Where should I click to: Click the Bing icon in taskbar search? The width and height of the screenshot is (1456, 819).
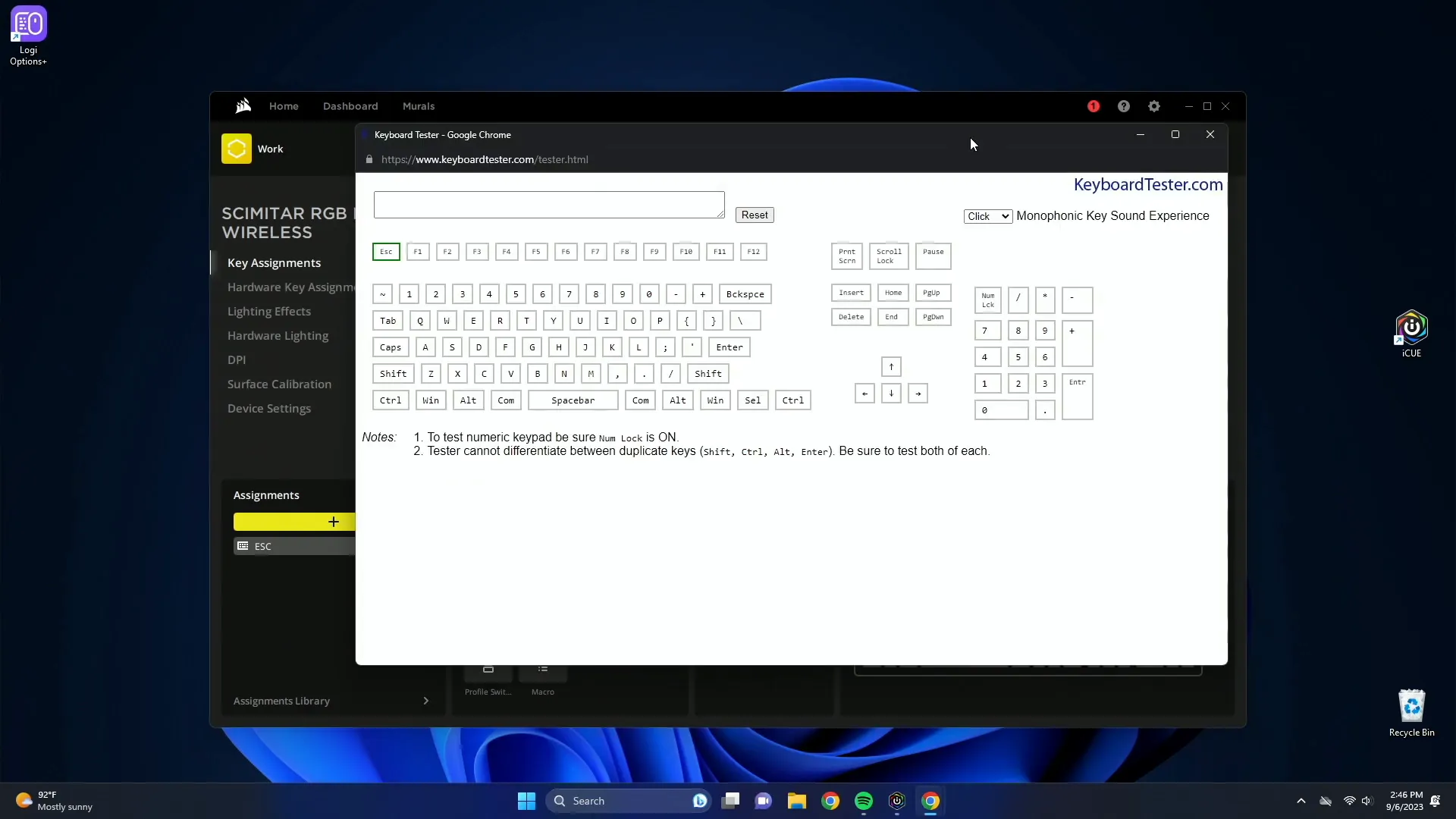(699, 801)
